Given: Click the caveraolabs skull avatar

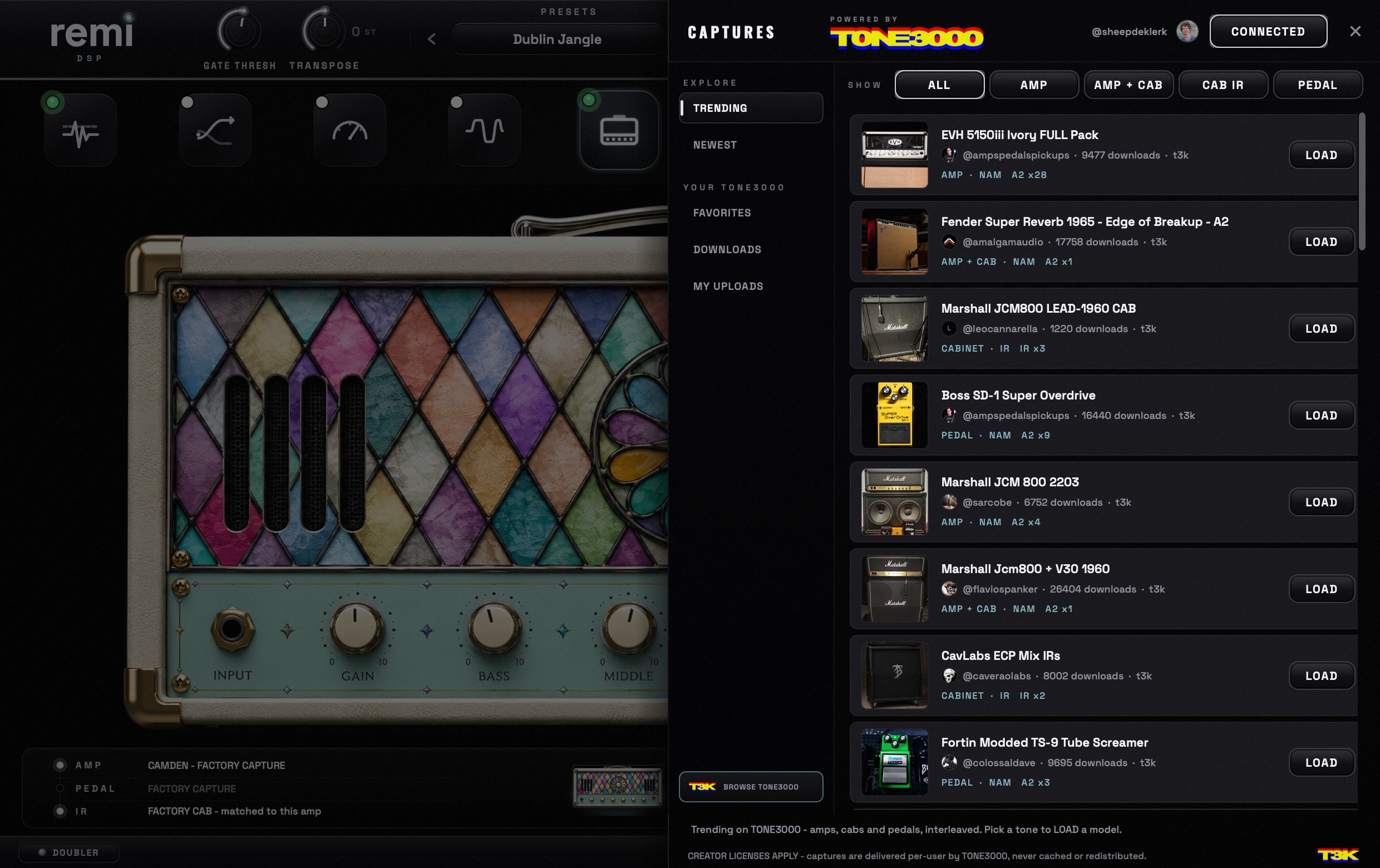Looking at the screenshot, I should (949, 675).
